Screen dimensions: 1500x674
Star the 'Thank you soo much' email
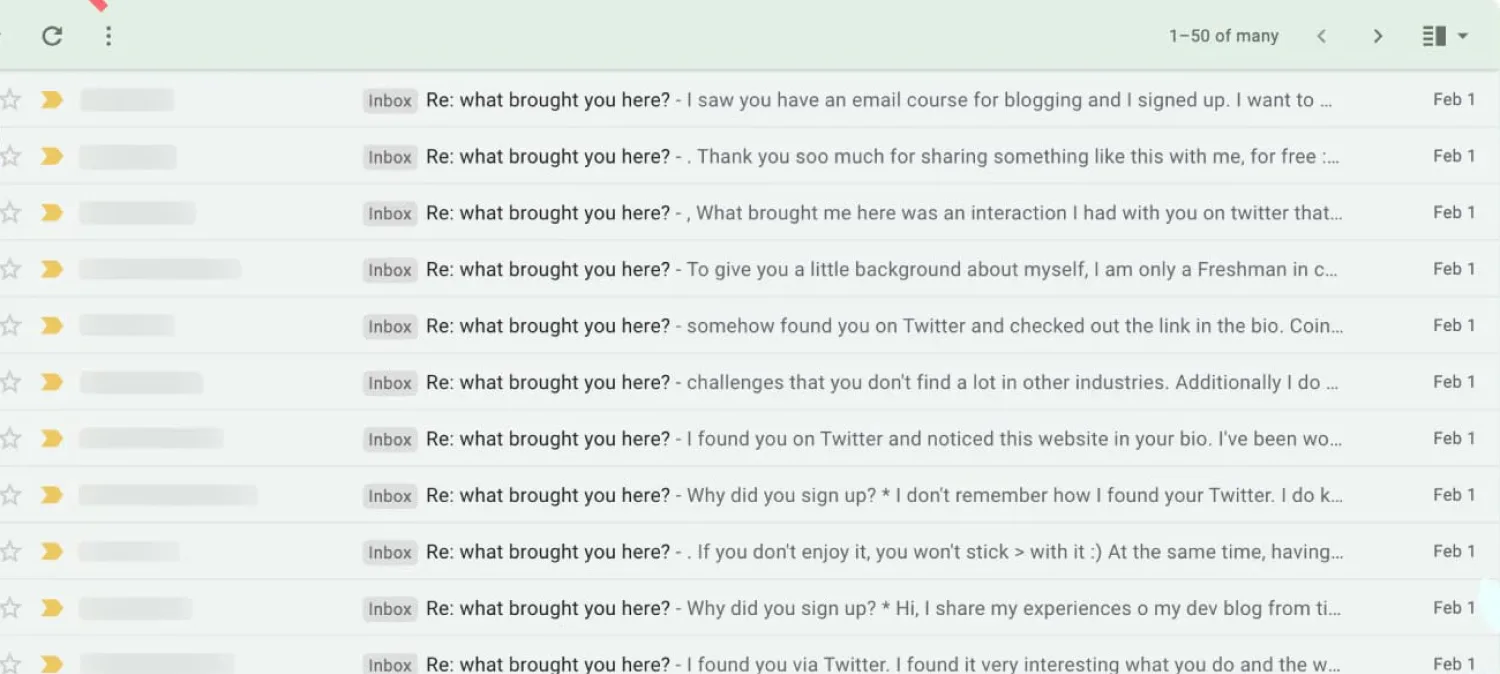(x=11, y=156)
